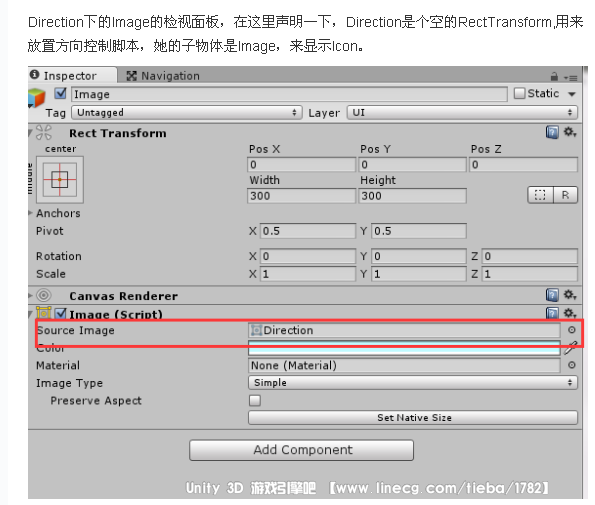
Task: Select the Color eyedropper tool
Action: pyautogui.click(x=570, y=348)
